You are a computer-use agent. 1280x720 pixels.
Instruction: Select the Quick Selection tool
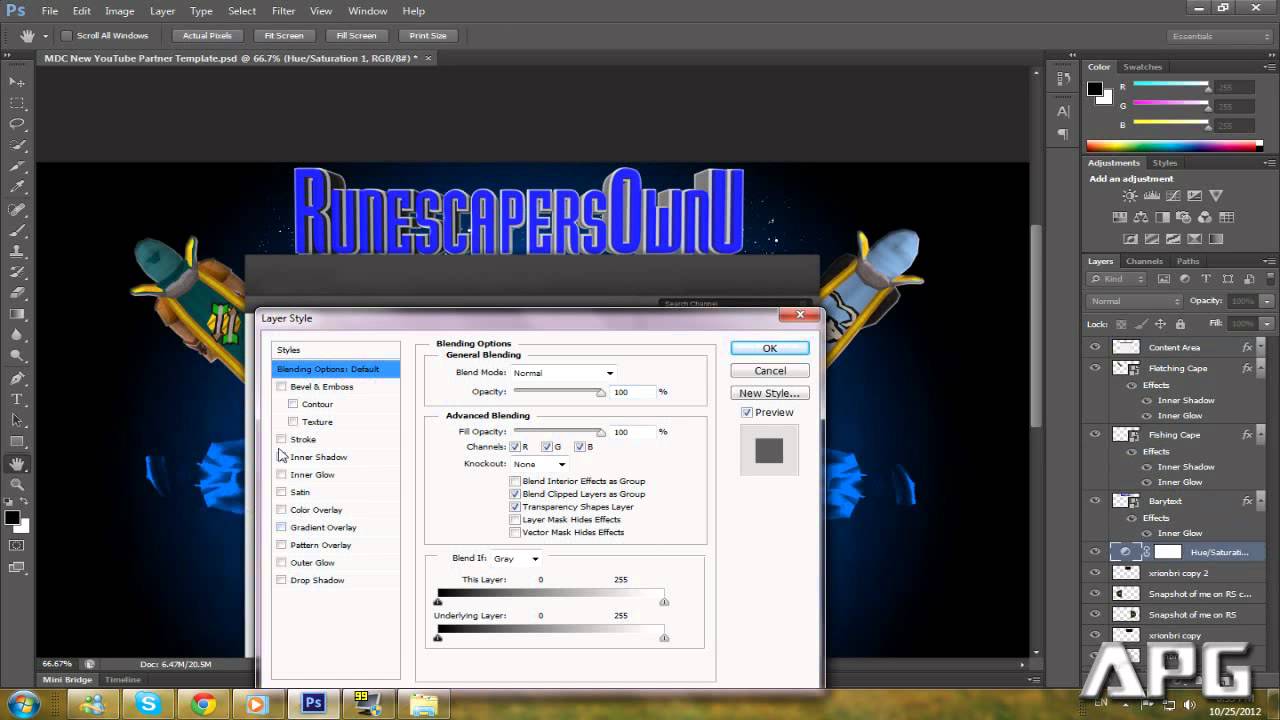point(17,145)
